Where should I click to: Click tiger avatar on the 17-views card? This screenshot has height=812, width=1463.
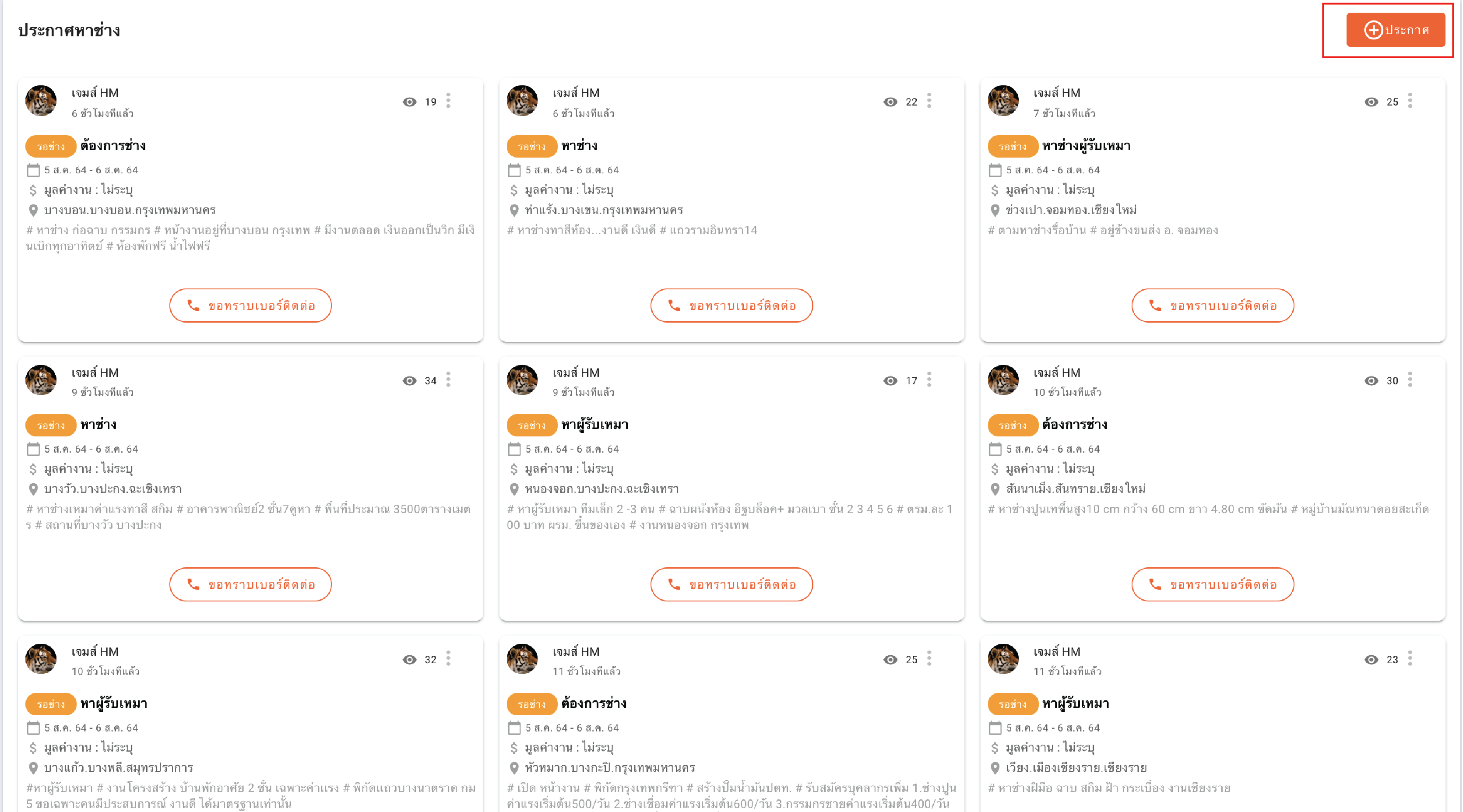click(x=522, y=380)
